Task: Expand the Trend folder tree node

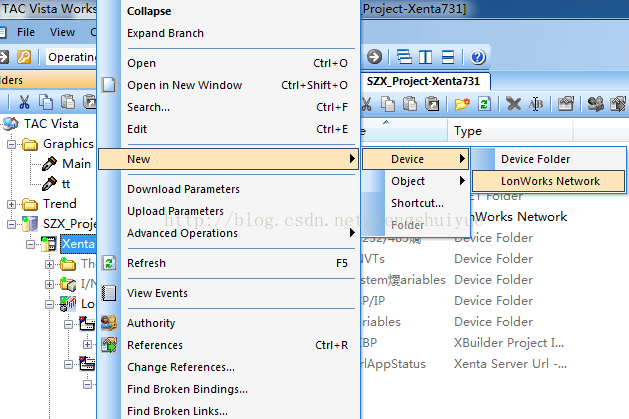Action: pos(12,204)
